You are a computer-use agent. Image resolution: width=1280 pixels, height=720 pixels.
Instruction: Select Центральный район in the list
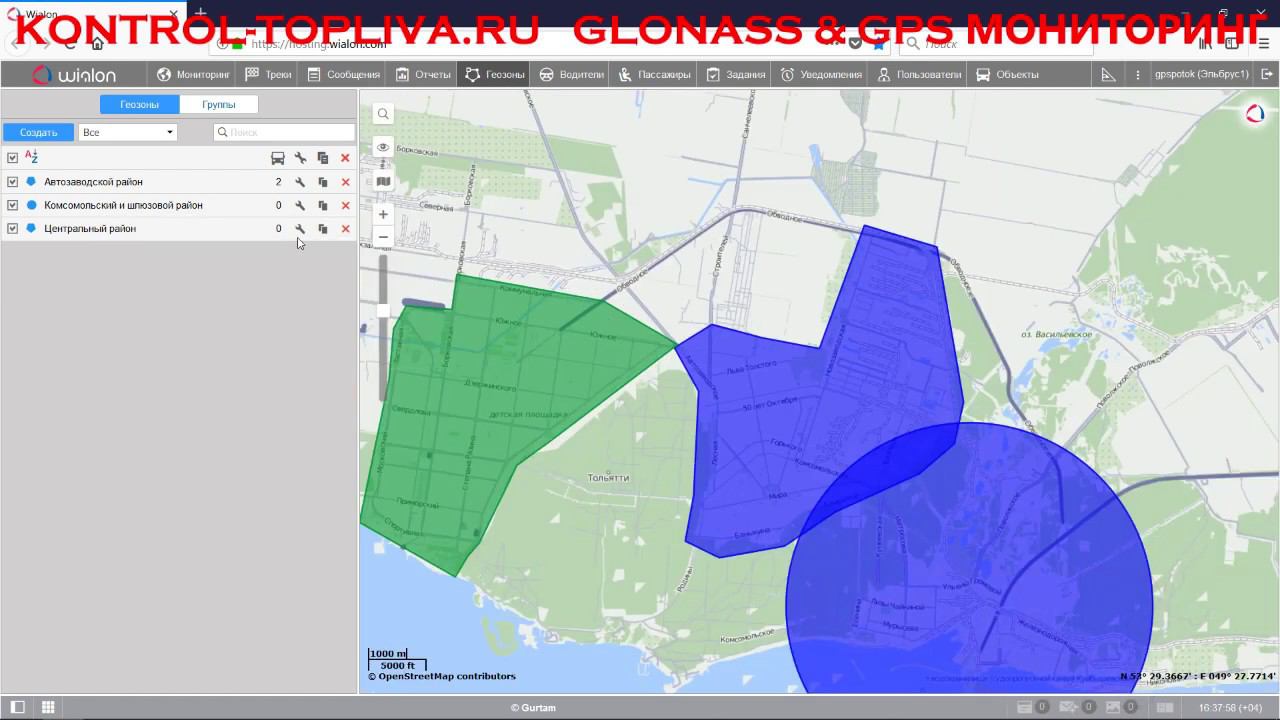[x=90, y=229]
